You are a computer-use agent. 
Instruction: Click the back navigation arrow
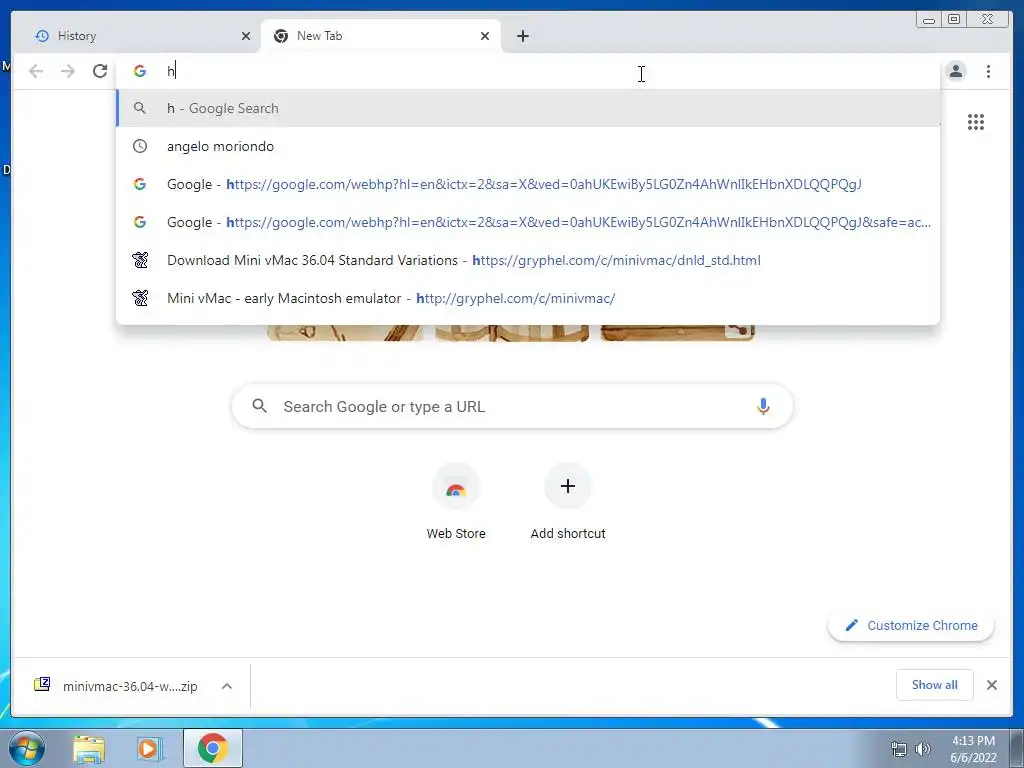tap(36, 71)
